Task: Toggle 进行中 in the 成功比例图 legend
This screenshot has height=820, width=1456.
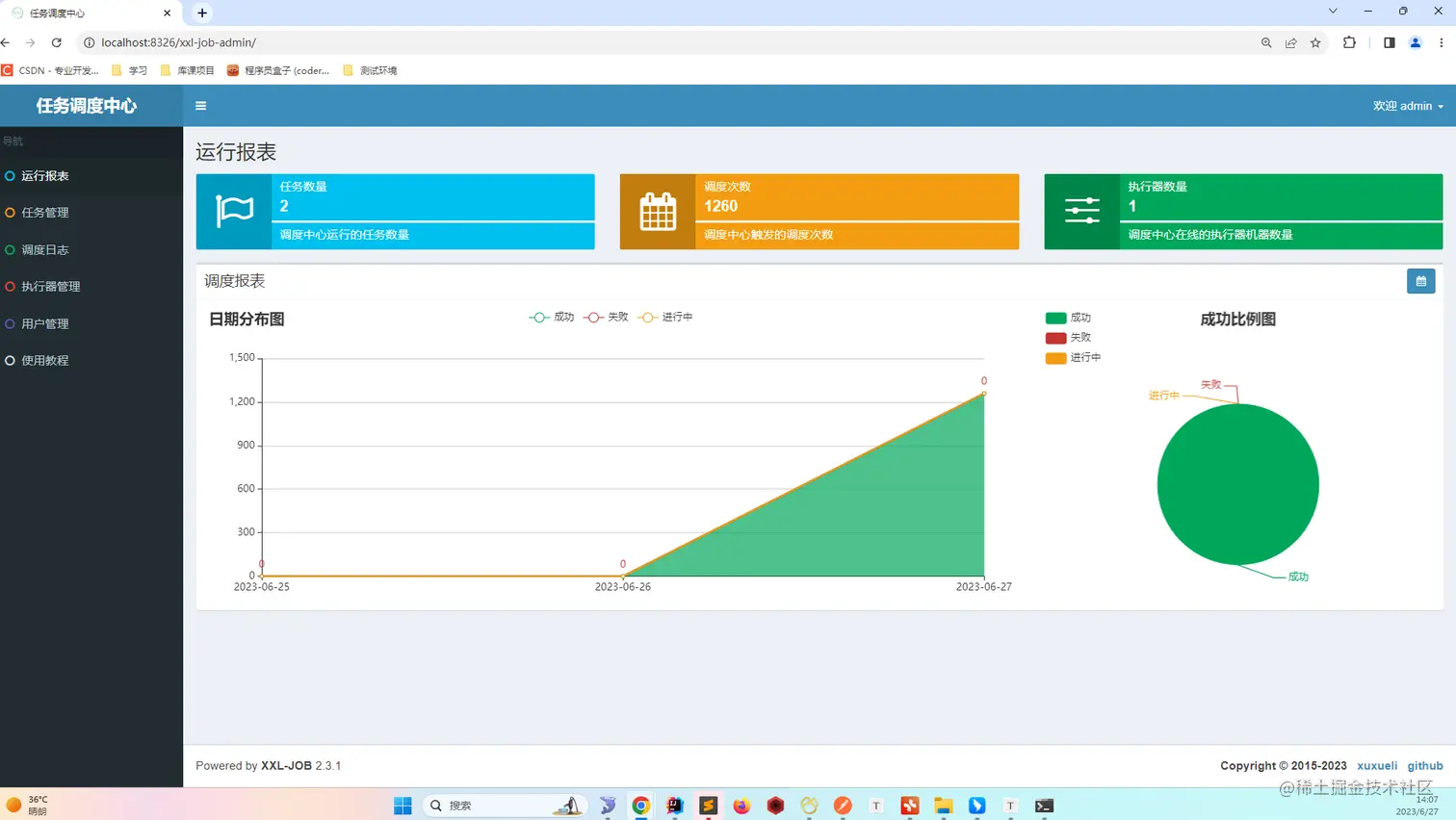Action: click(1074, 358)
